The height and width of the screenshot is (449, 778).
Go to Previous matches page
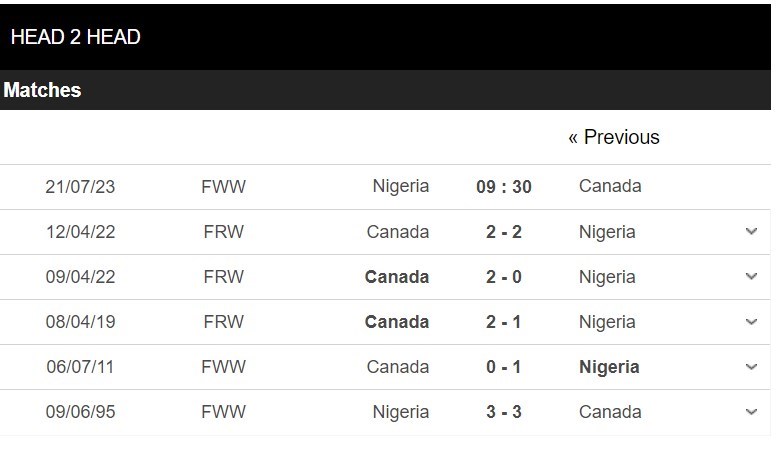[x=614, y=137]
